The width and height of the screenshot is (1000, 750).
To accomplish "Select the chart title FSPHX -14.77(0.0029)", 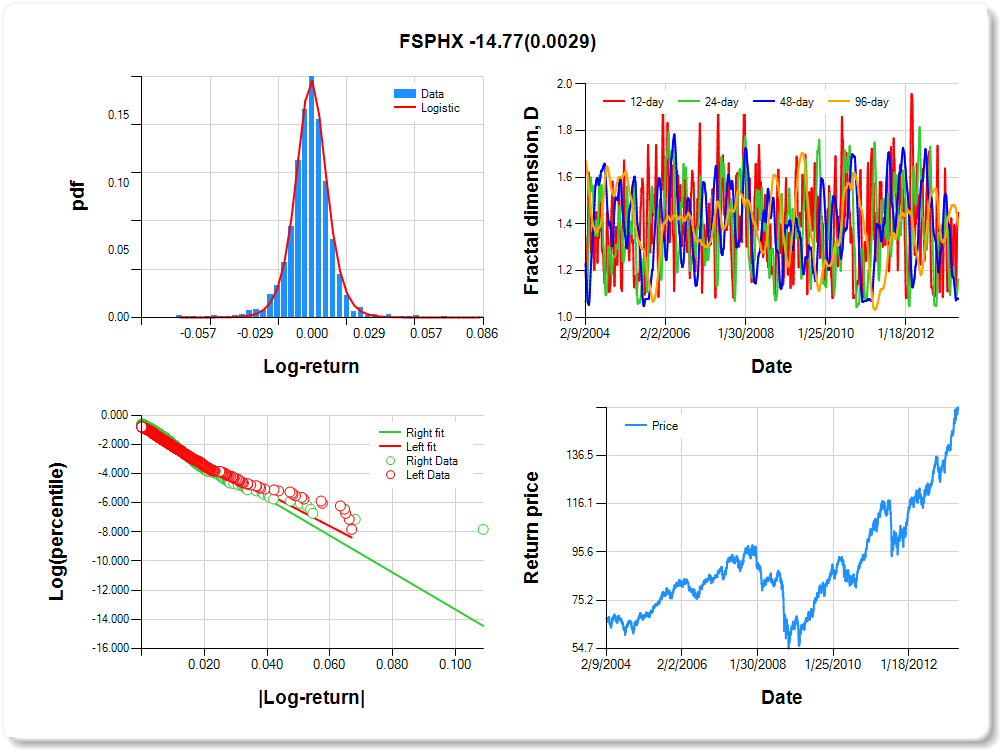I will (497, 41).
